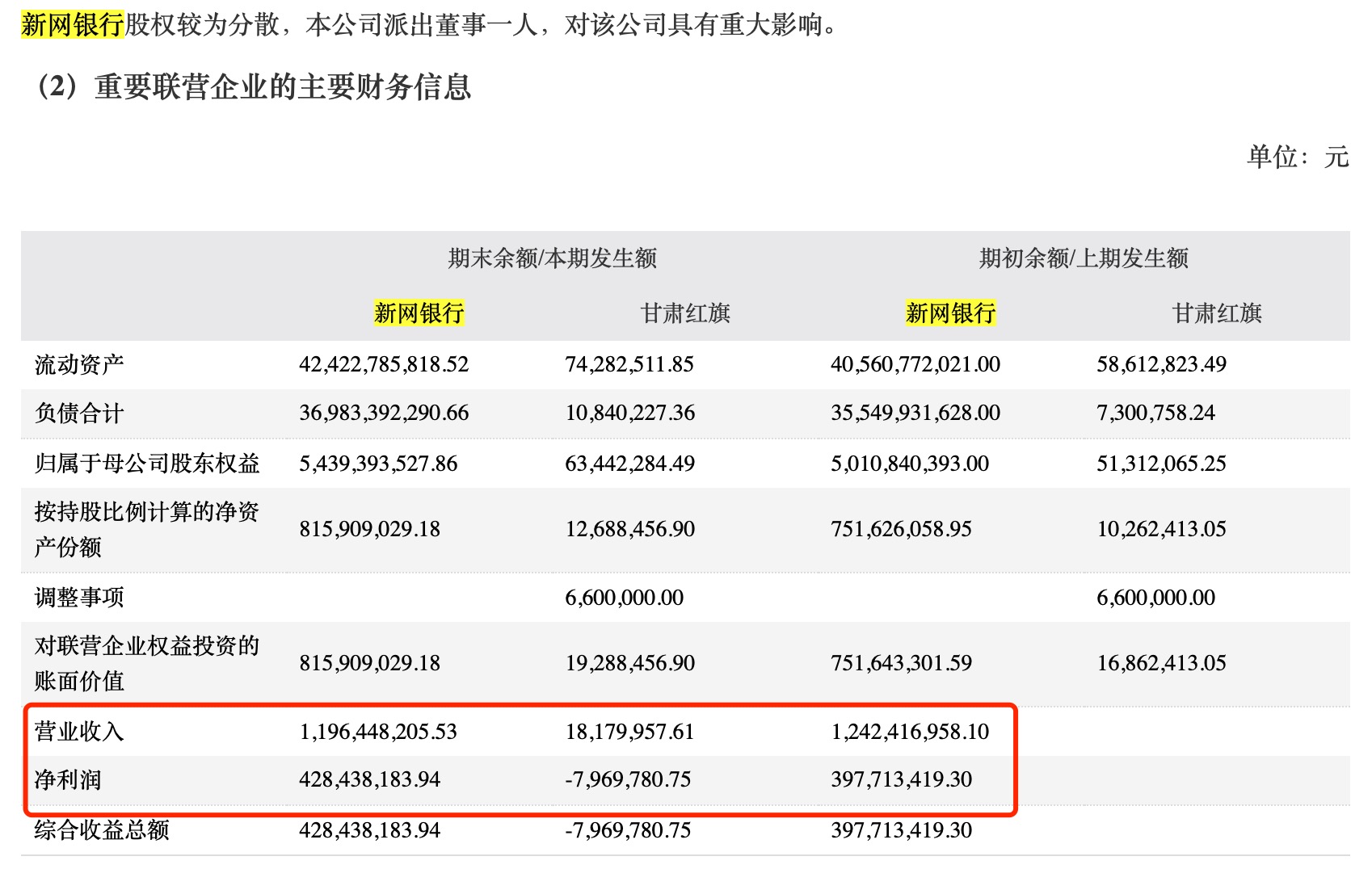
Task: Select the 调整事项 row label
Action: tap(79, 598)
